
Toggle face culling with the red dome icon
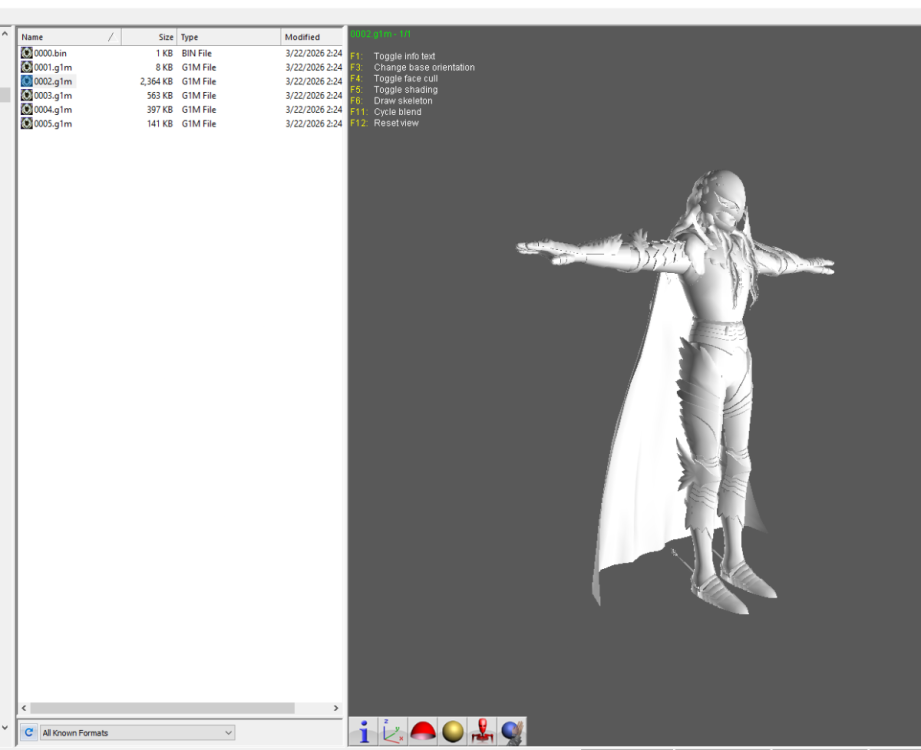(x=423, y=731)
